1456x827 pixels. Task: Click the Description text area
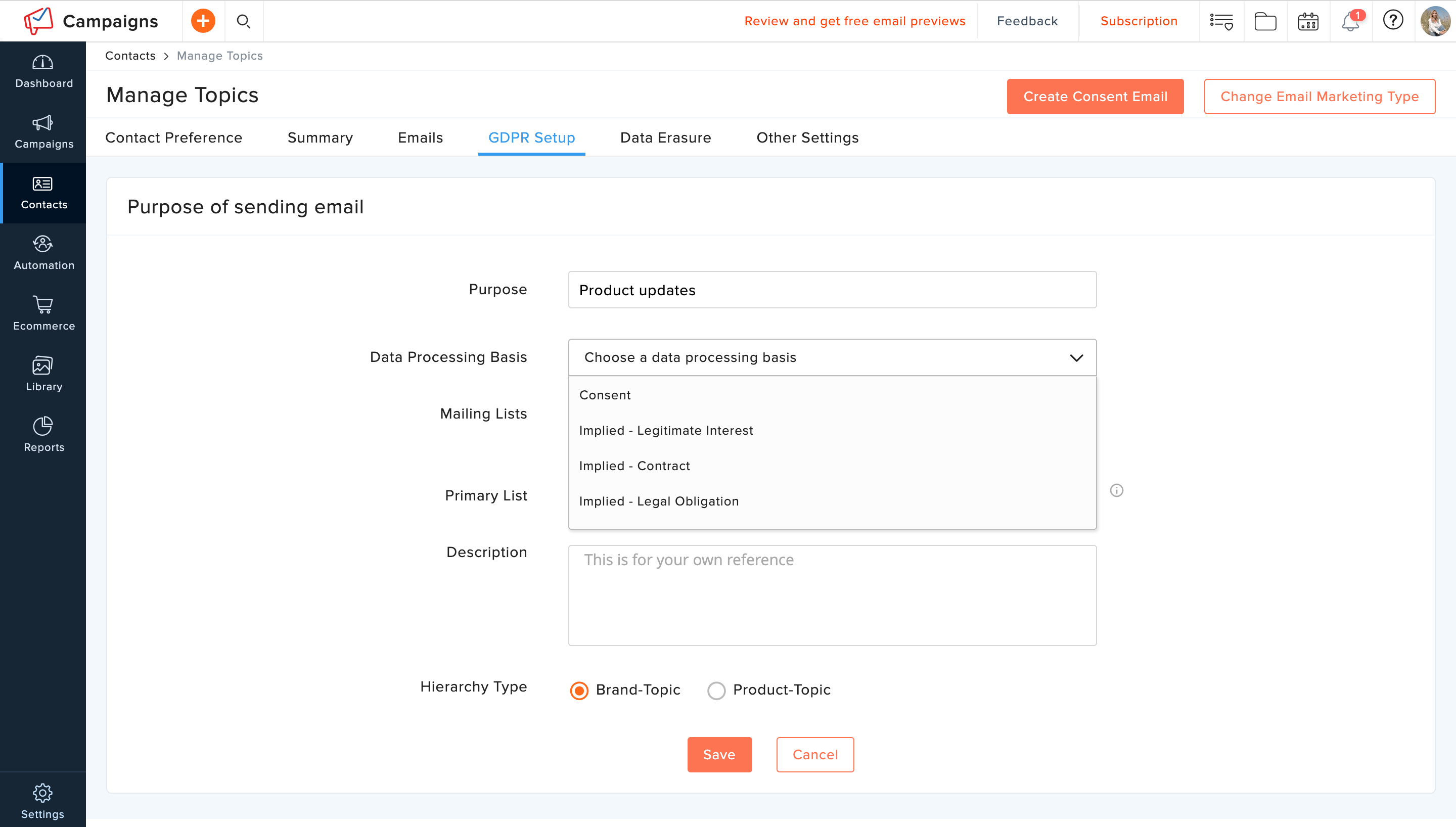tap(832, 595)
